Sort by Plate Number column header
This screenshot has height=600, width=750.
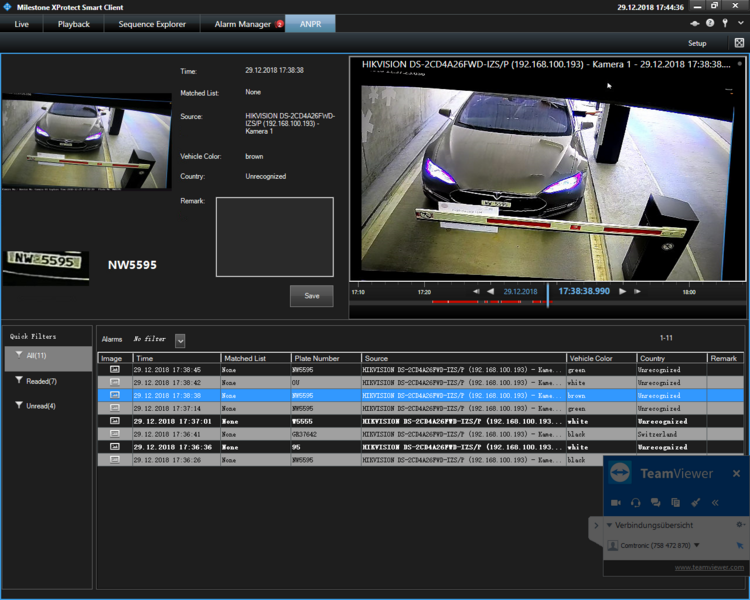[326, 358]
